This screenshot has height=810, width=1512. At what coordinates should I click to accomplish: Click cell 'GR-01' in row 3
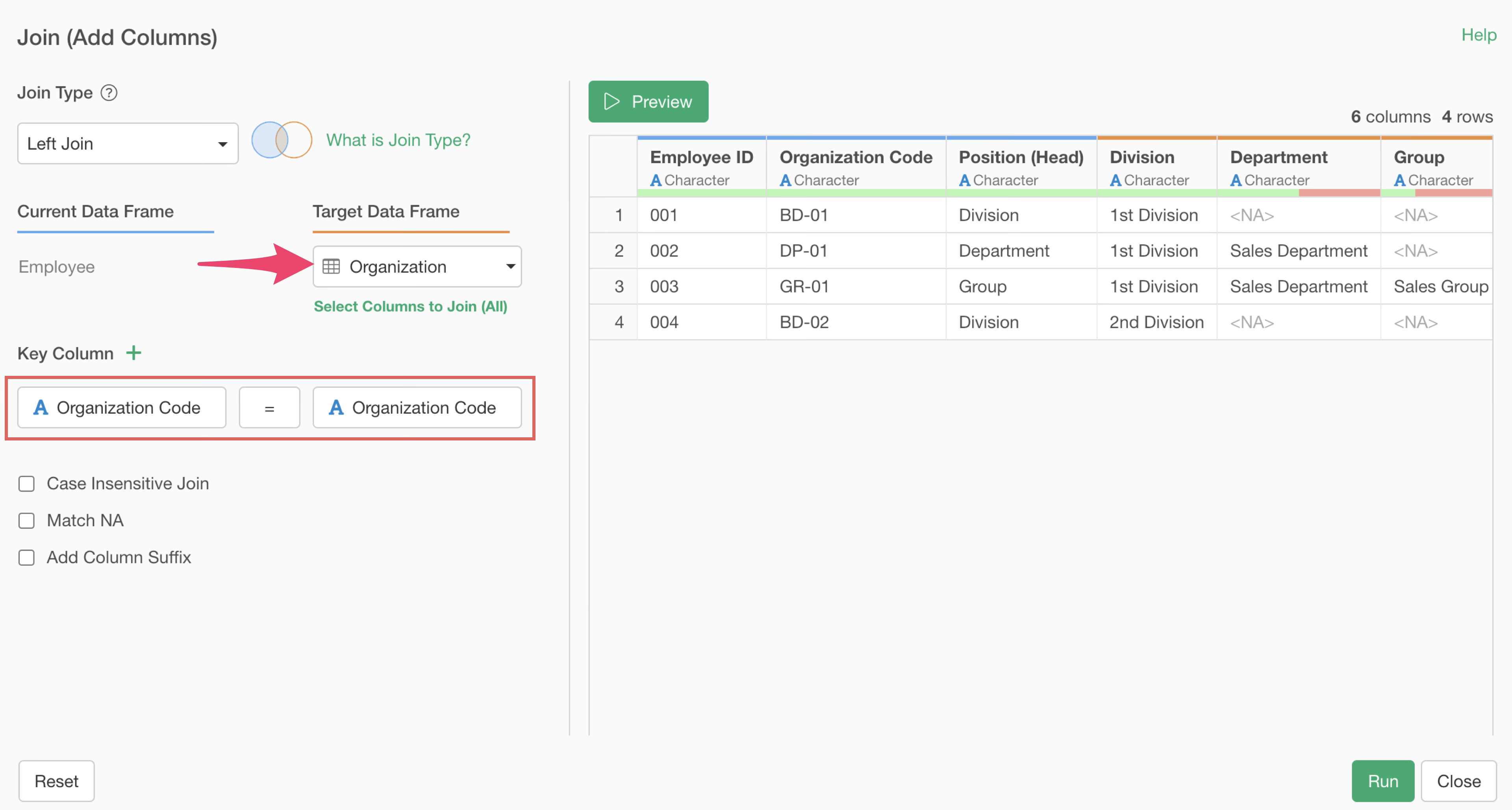click(856, 287)
